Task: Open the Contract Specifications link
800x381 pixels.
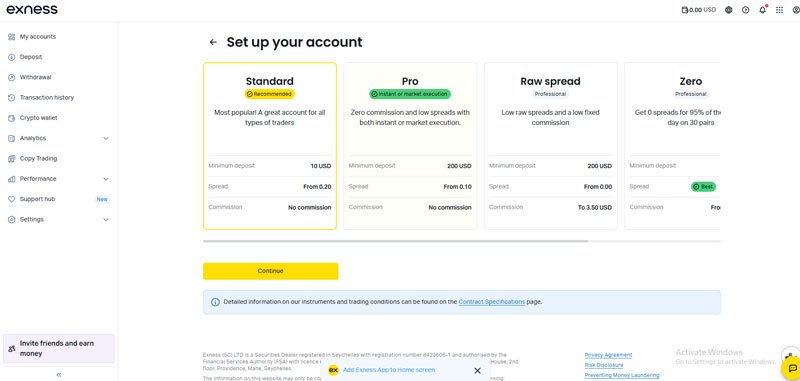Action: 491,302
